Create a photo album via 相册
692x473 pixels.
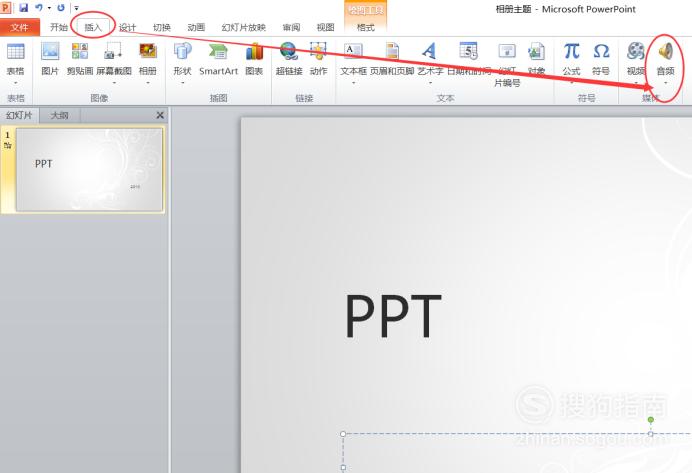[x=148, y=52]
